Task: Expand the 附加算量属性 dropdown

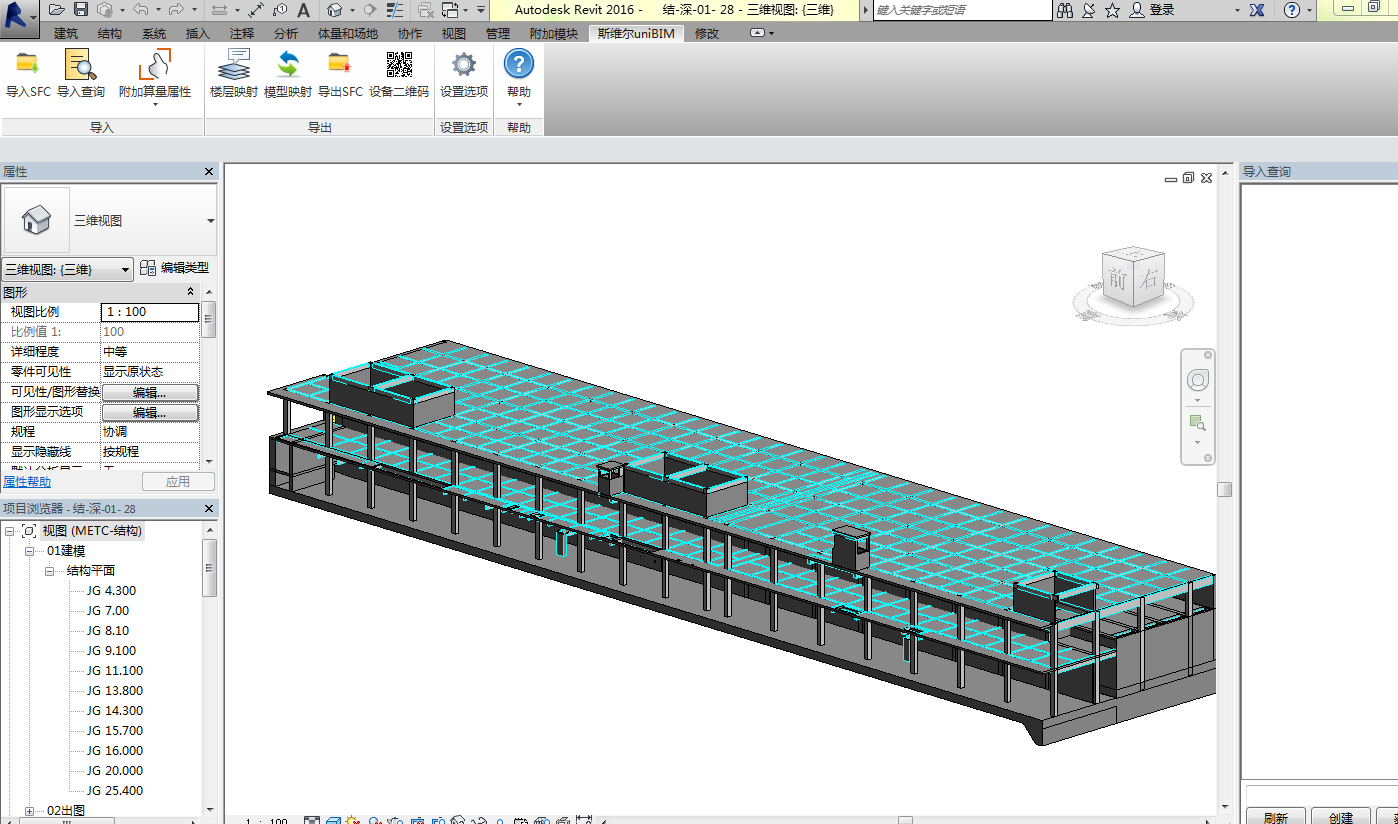Action: point(155,104)
